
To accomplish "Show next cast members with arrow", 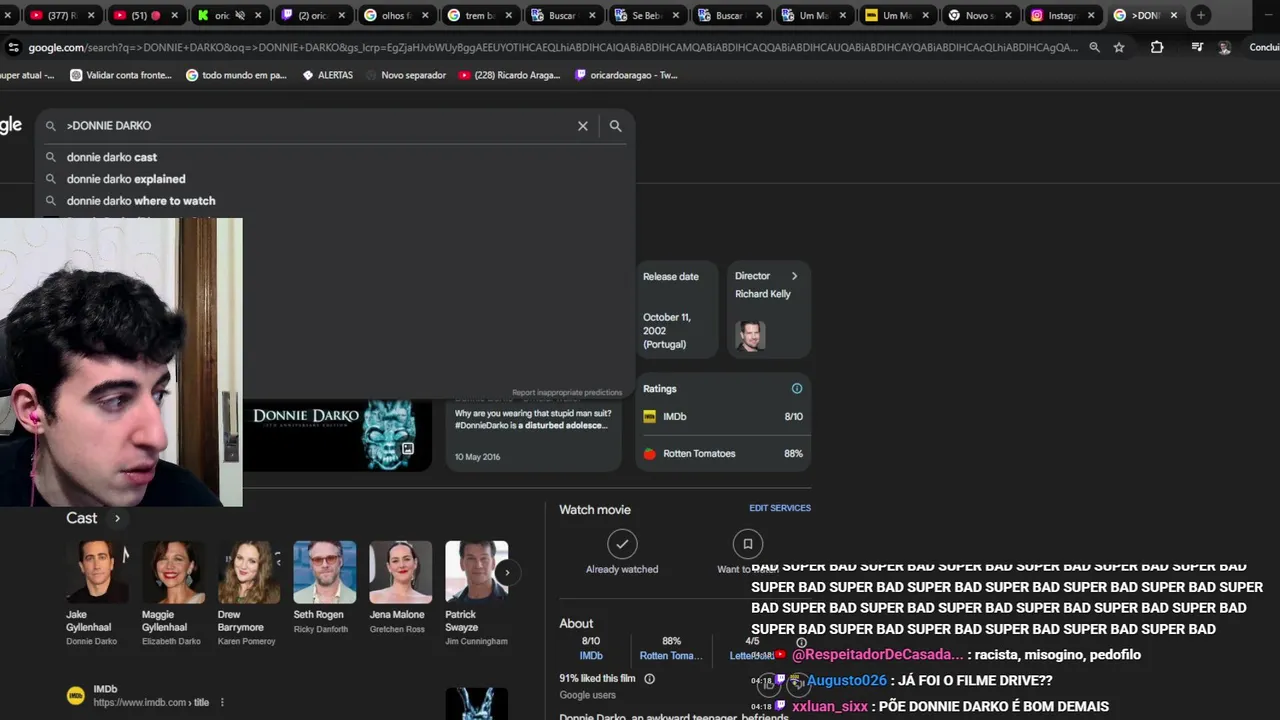I will 507,572.
